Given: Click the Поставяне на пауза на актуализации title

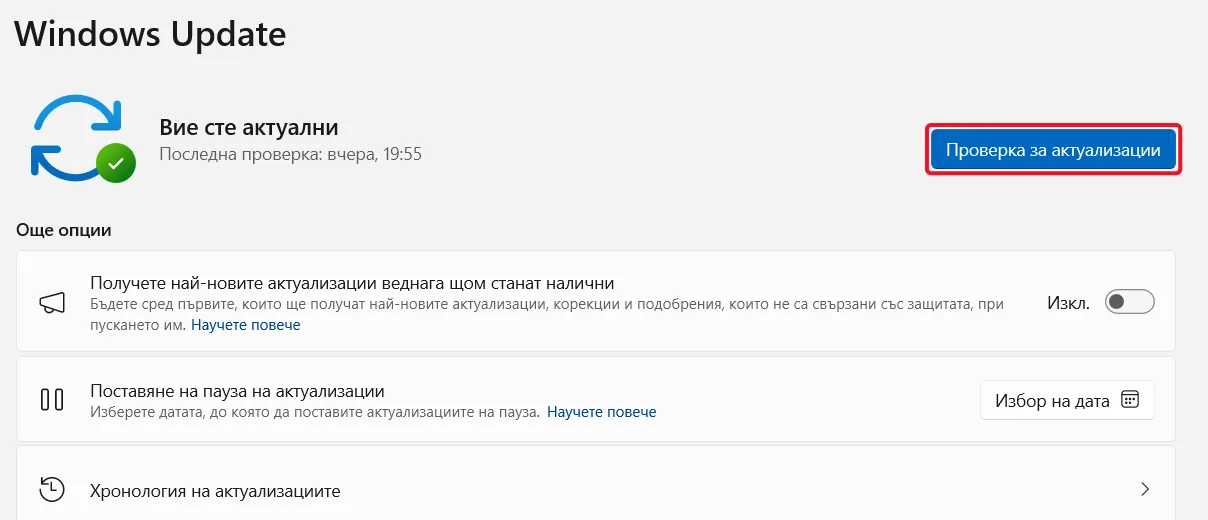Looking at the screenshot, I should (237, 391).
